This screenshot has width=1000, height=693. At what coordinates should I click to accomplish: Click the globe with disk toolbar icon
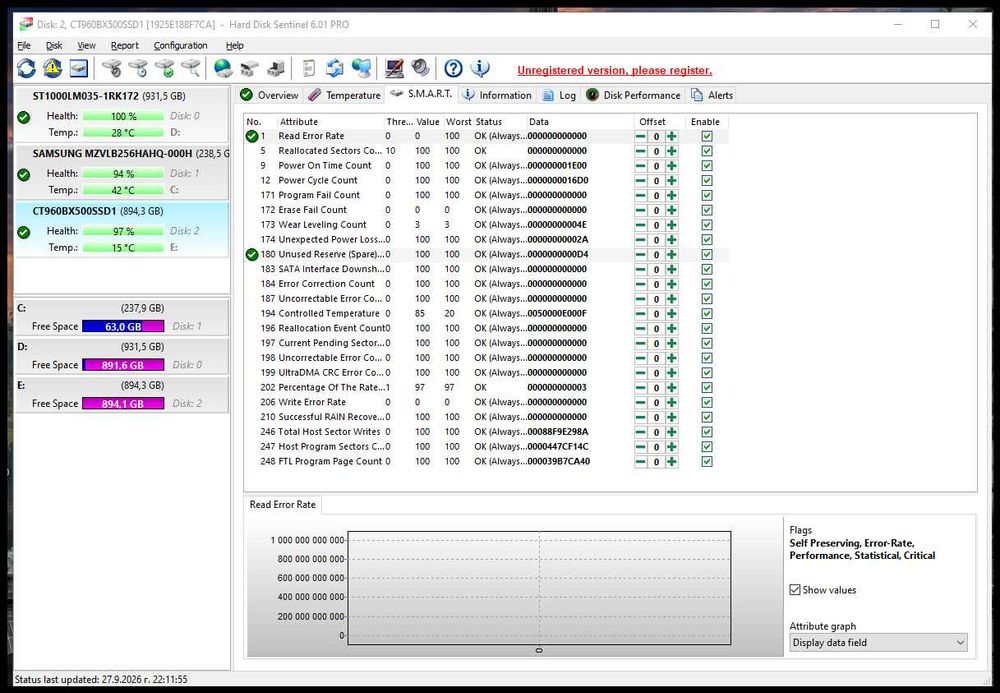[223, 68]
